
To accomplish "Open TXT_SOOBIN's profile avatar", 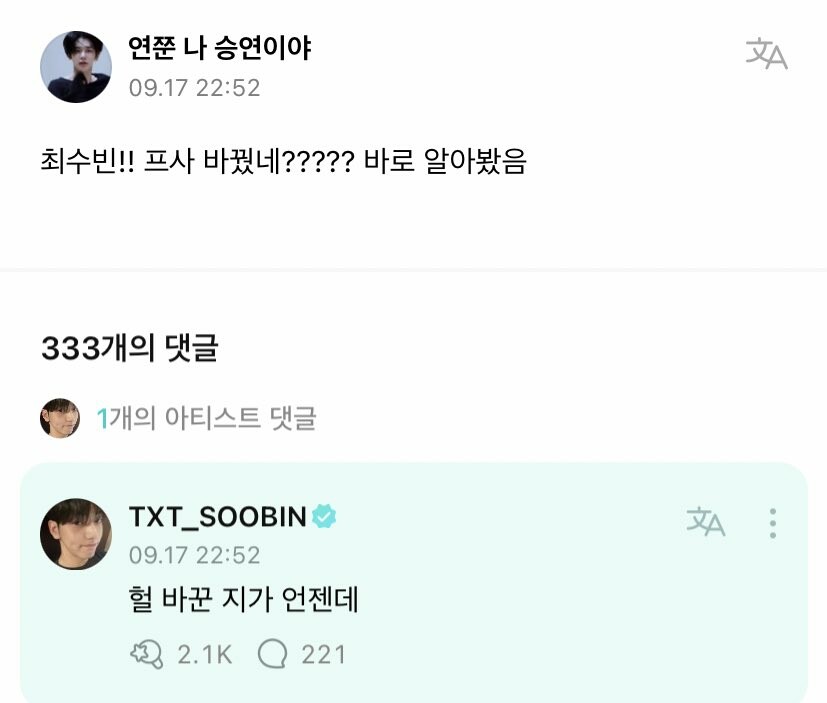I will pyautogui.click(x=76, y=534).
